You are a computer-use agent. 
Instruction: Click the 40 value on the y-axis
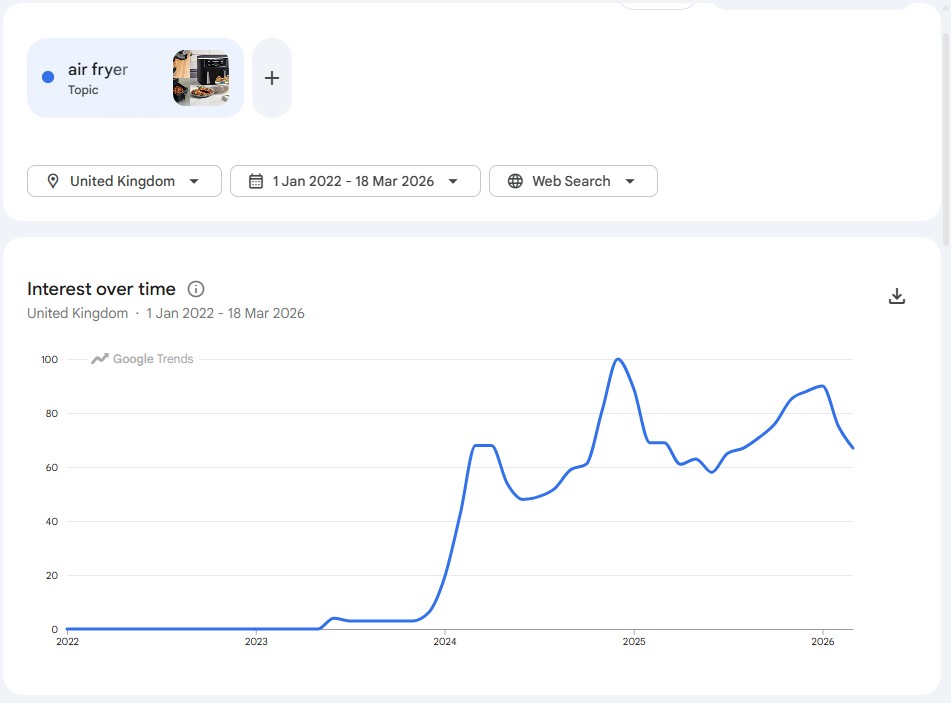click(52, 521)
